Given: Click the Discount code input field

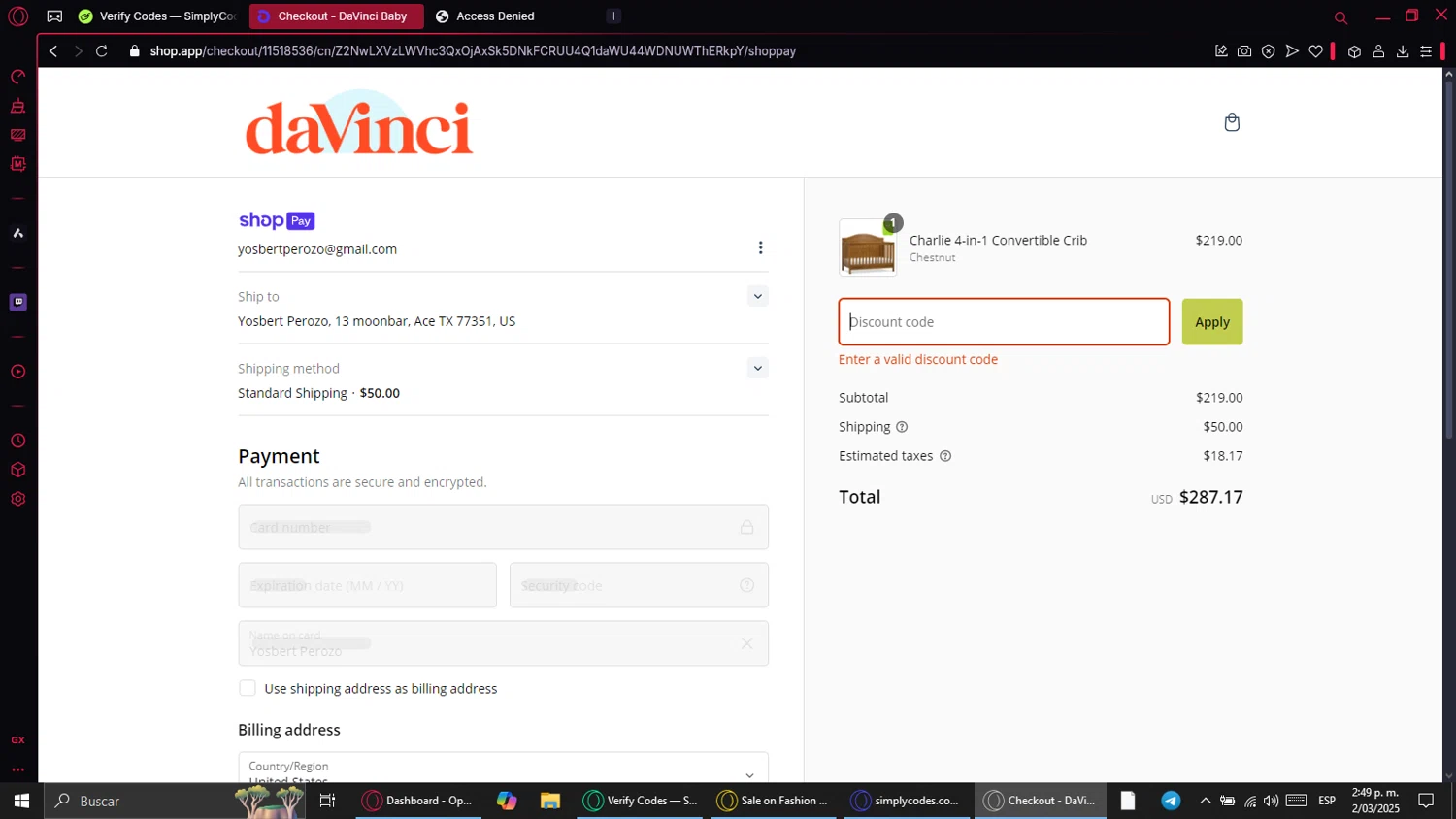Looking at the screenshot, I should [1004, 322].
